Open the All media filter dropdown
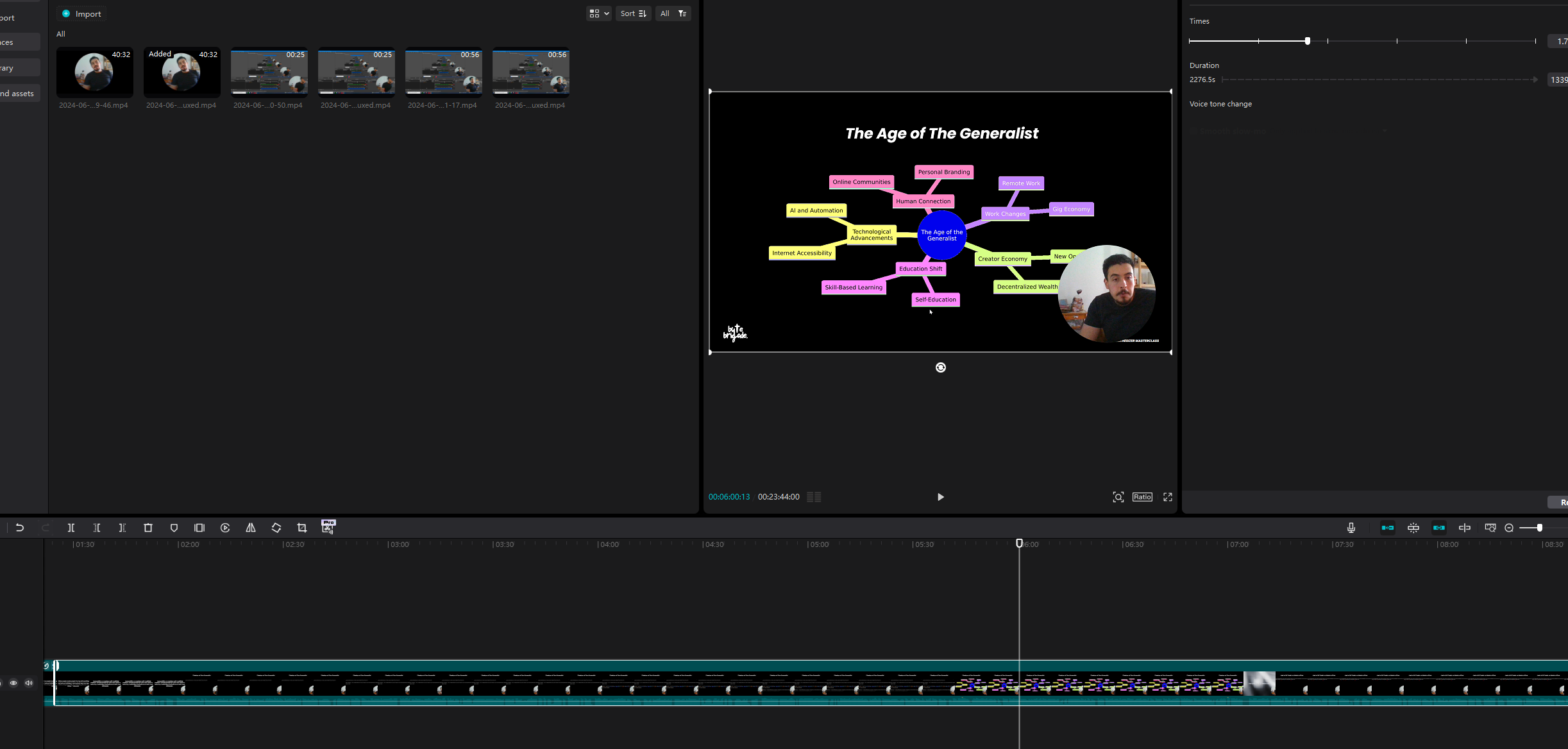The width and height of the screenshot is (1568, 749). click(x=672, y=13)
